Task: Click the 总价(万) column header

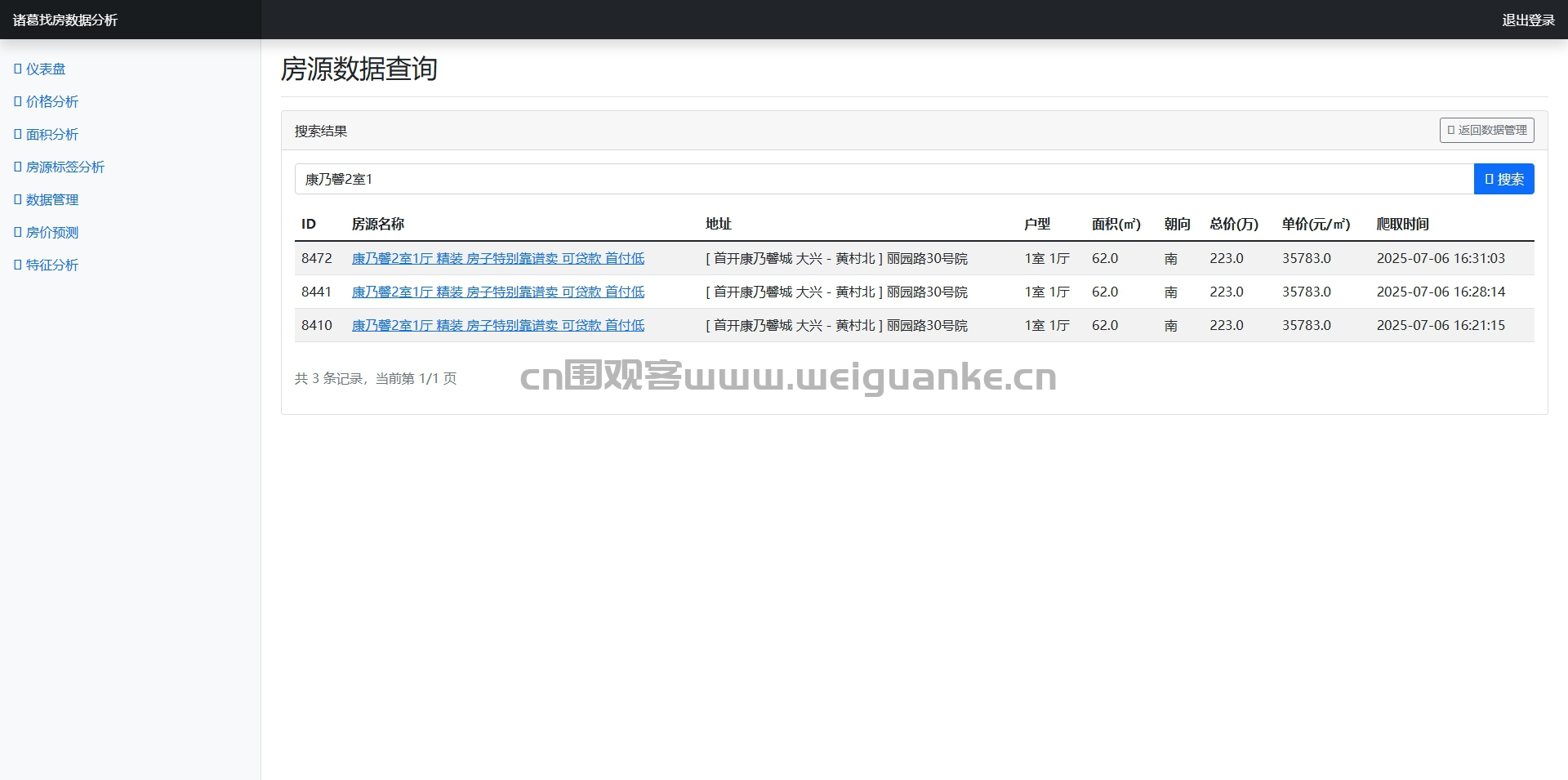Action: 1234,225
